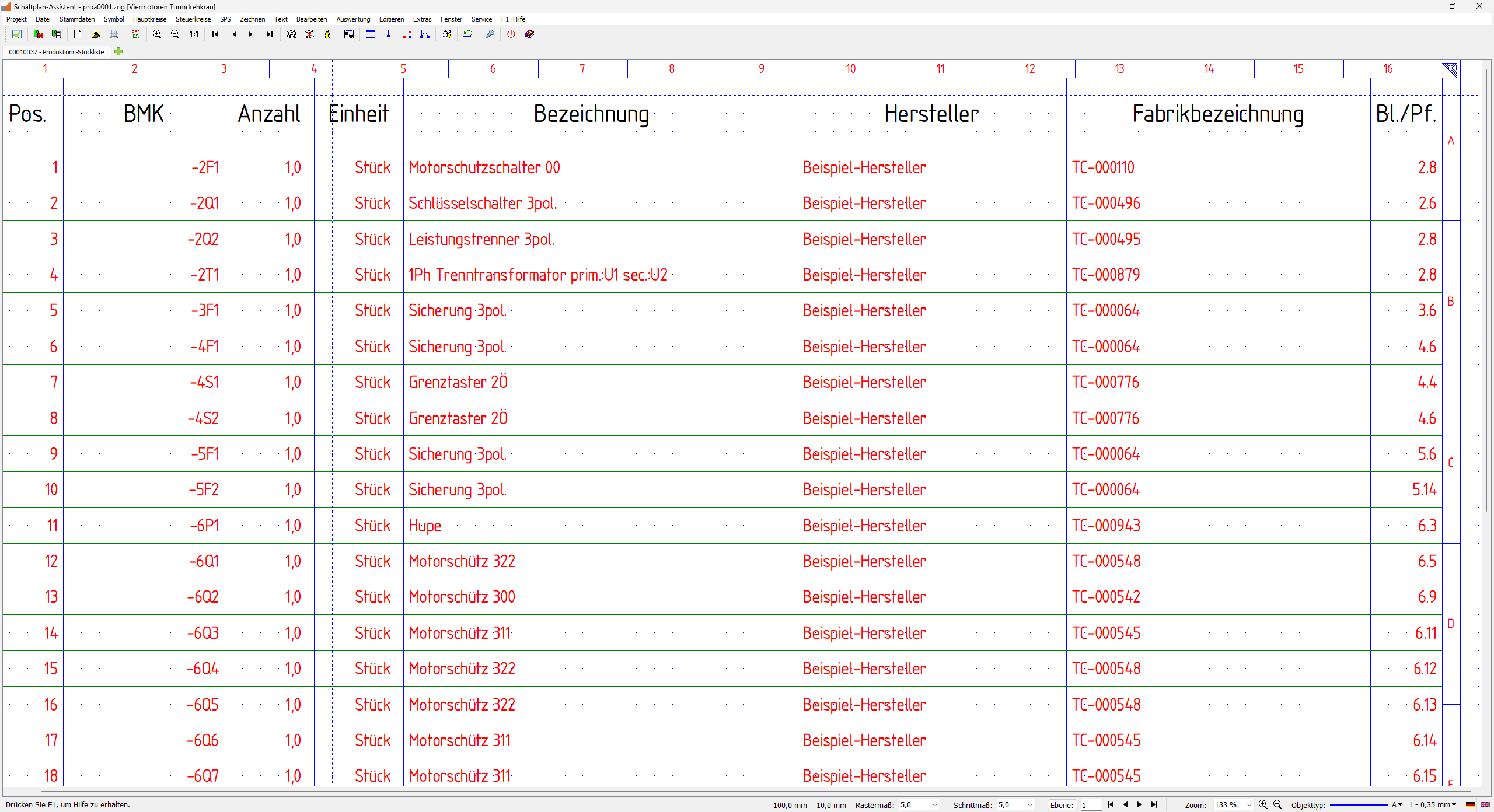Click the blue Objekttyp line color
The image size is (1494, 812).
(1359, 805)
